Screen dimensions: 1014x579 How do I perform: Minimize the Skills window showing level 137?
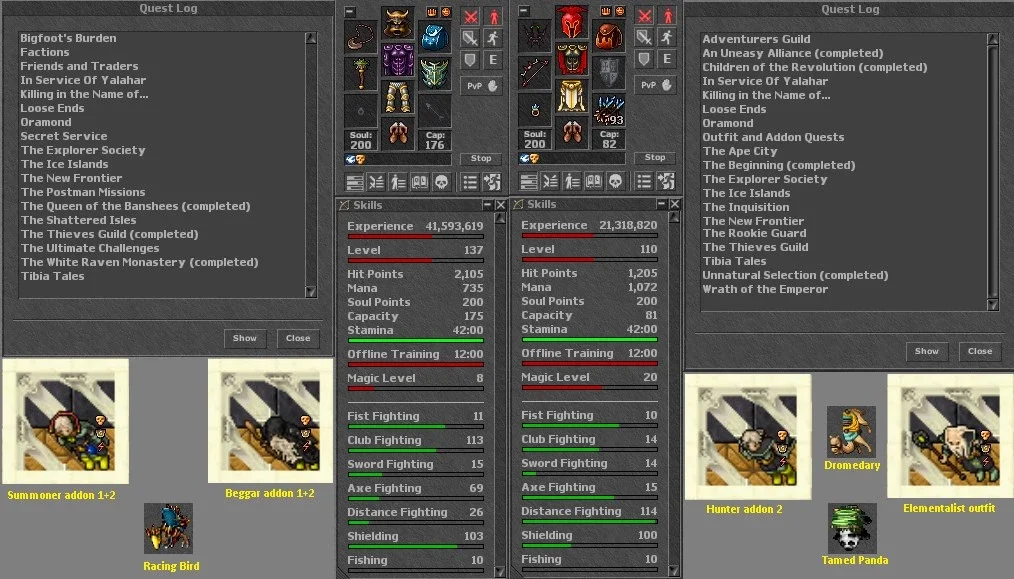pyautogui.click(x=488, y=204)
